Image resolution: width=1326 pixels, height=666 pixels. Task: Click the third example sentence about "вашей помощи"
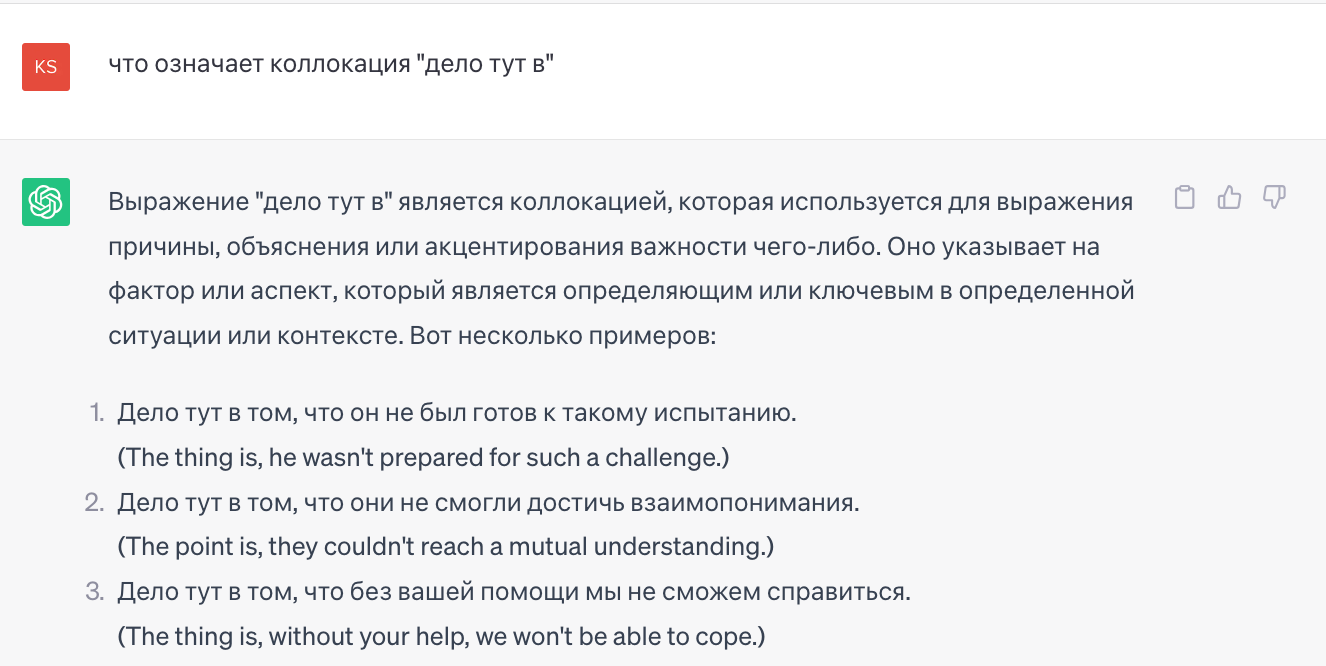(x=514, y=592)
